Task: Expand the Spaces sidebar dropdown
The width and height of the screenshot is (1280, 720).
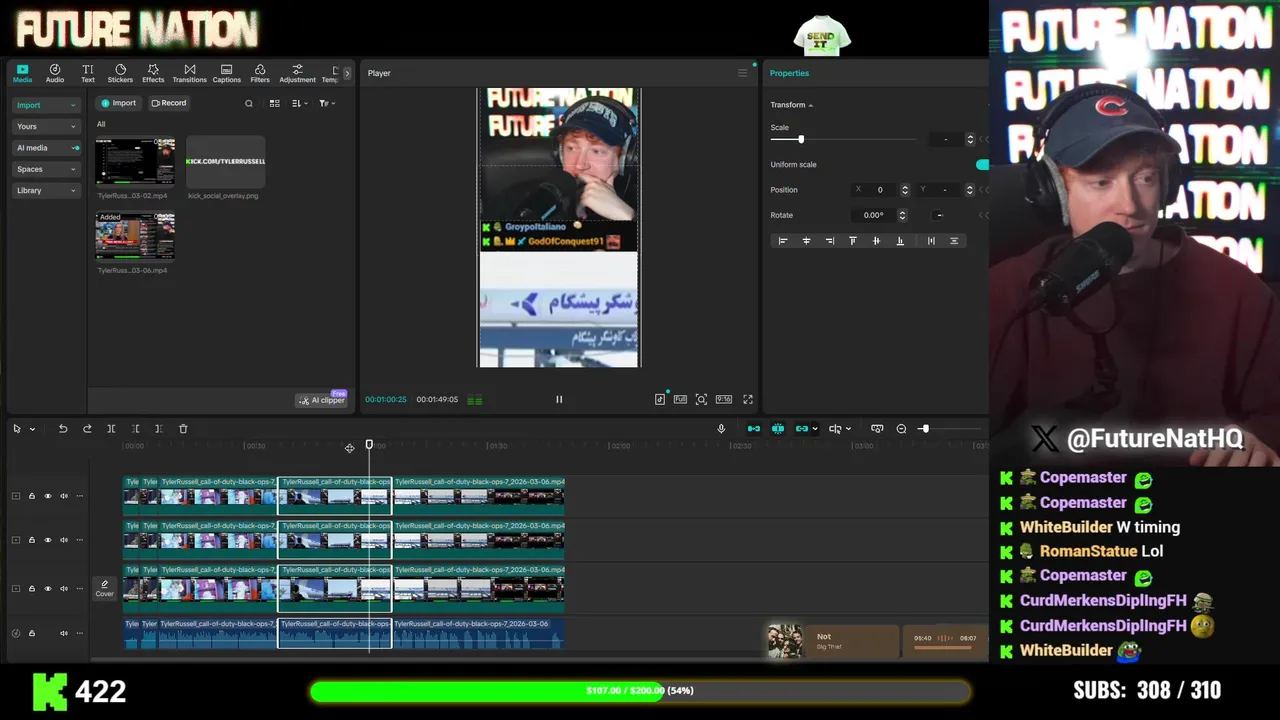Action: [x=73, y=169]
